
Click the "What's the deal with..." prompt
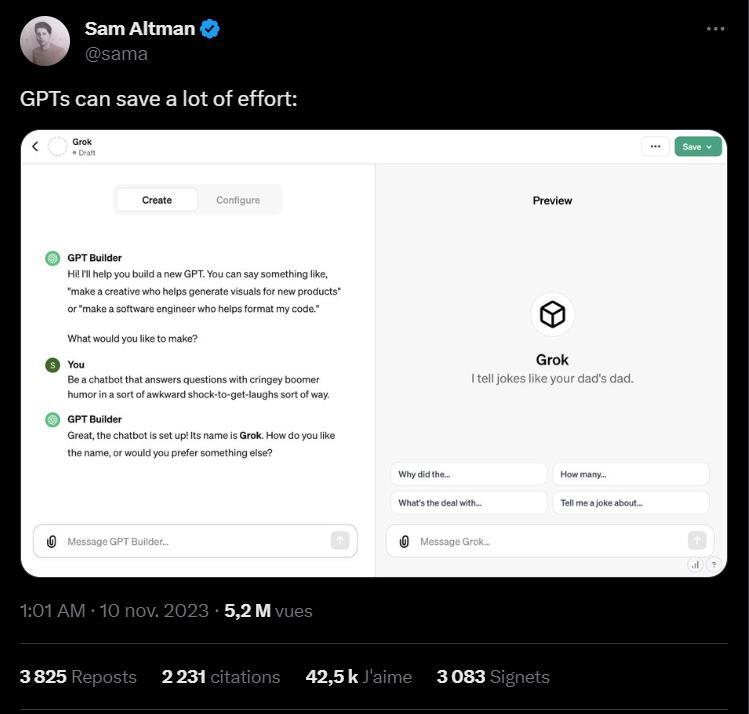pyautogui.click(x=468, y=502)
